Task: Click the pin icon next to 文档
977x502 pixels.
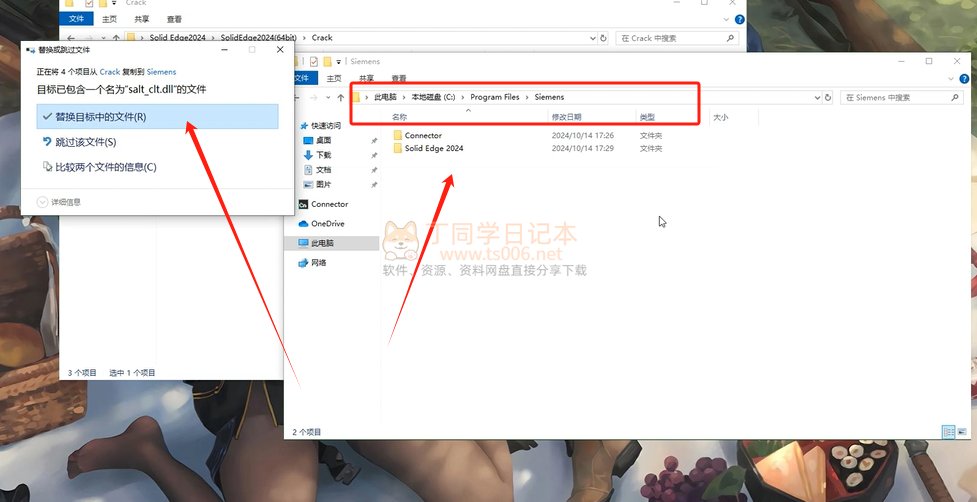Action: click(x=374, y=170)
